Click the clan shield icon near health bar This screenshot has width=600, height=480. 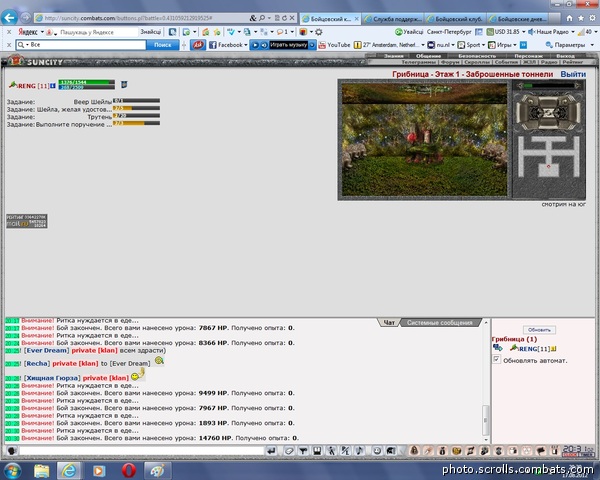click(x=124, y=85)
